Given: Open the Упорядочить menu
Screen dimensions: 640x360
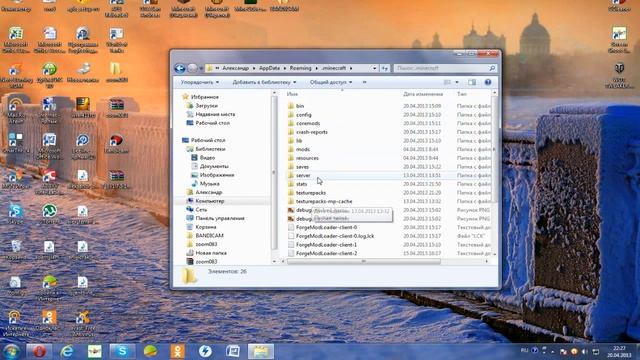Looking at the screenshot, I should point(200,82).
